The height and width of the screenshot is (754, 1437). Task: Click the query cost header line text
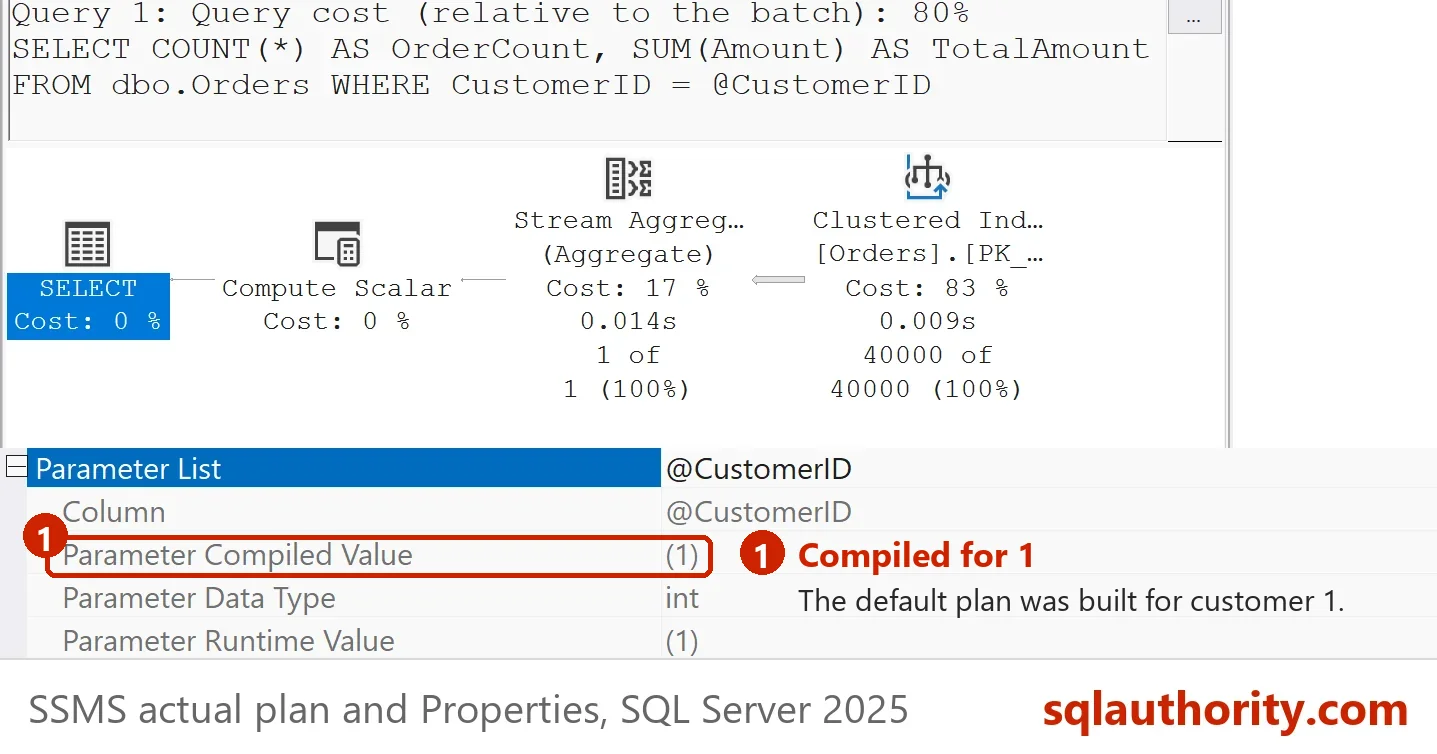point(491,14)
